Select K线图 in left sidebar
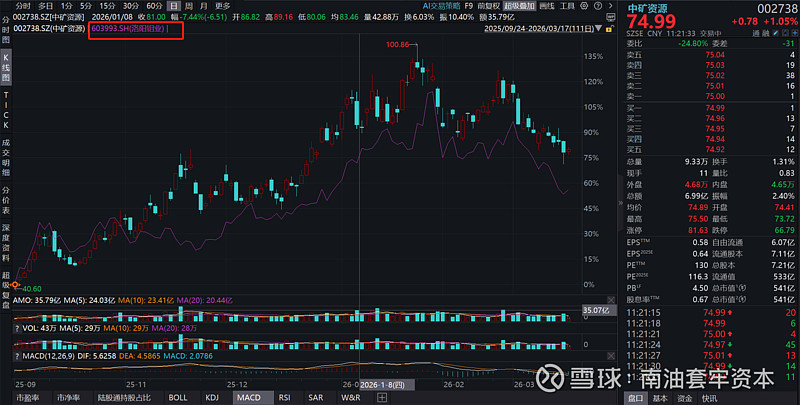The image size is (800, 405). pos(6,66)
